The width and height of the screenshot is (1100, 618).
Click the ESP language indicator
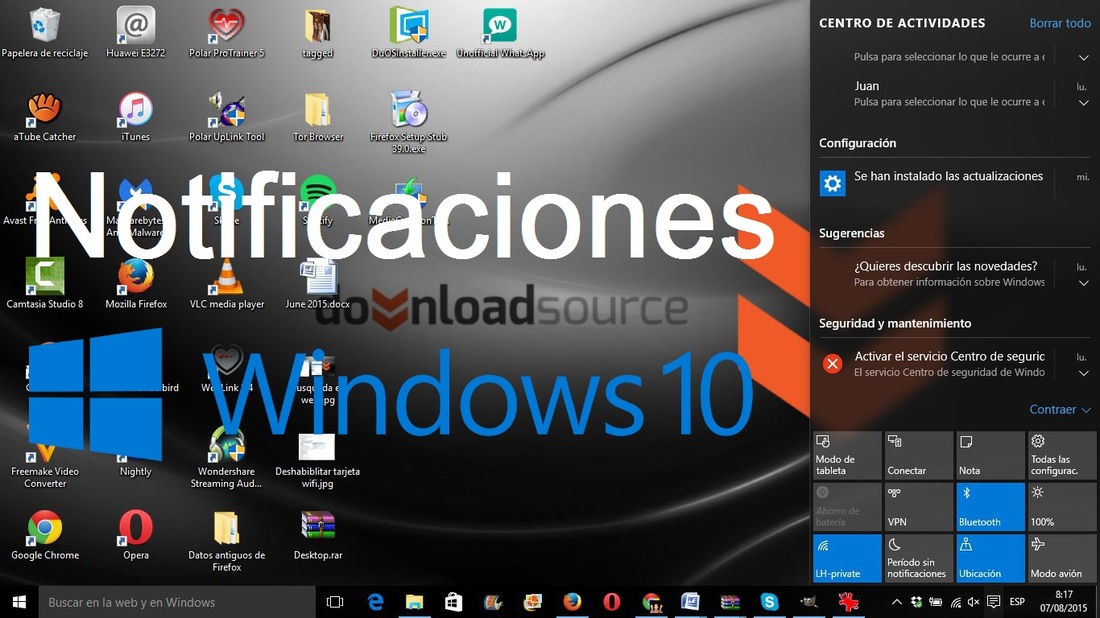[x=1017, y=602]
